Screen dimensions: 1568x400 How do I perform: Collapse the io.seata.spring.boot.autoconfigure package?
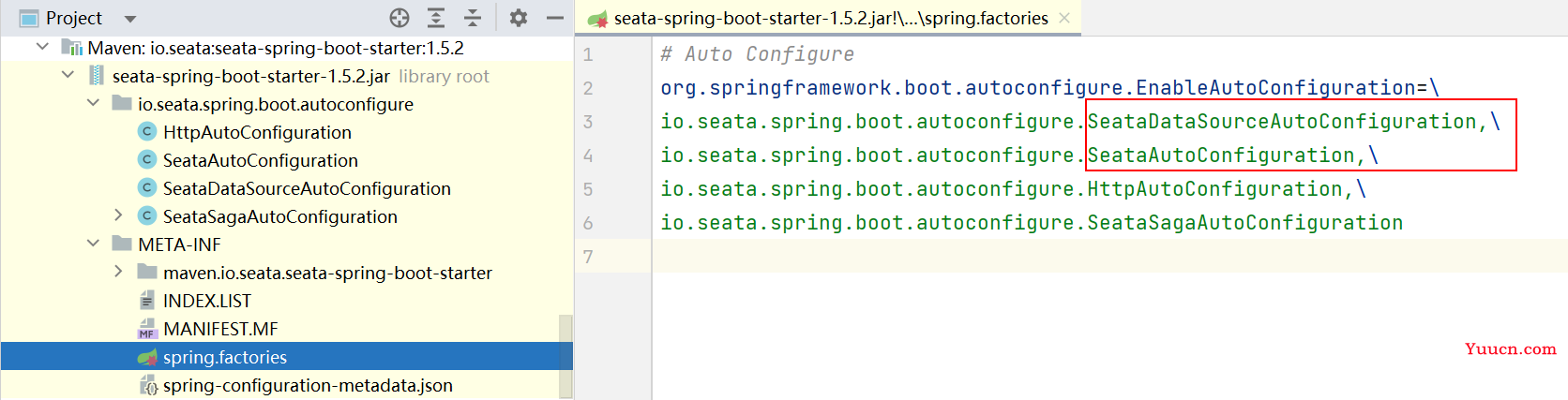pyautogui.click(x=93, y=103)
